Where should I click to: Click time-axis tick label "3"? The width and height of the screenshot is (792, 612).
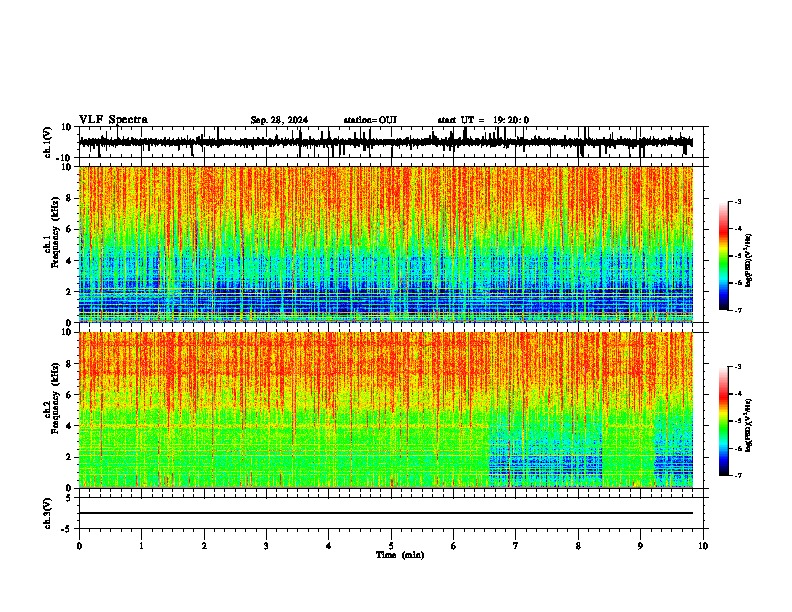pos(266,546)
